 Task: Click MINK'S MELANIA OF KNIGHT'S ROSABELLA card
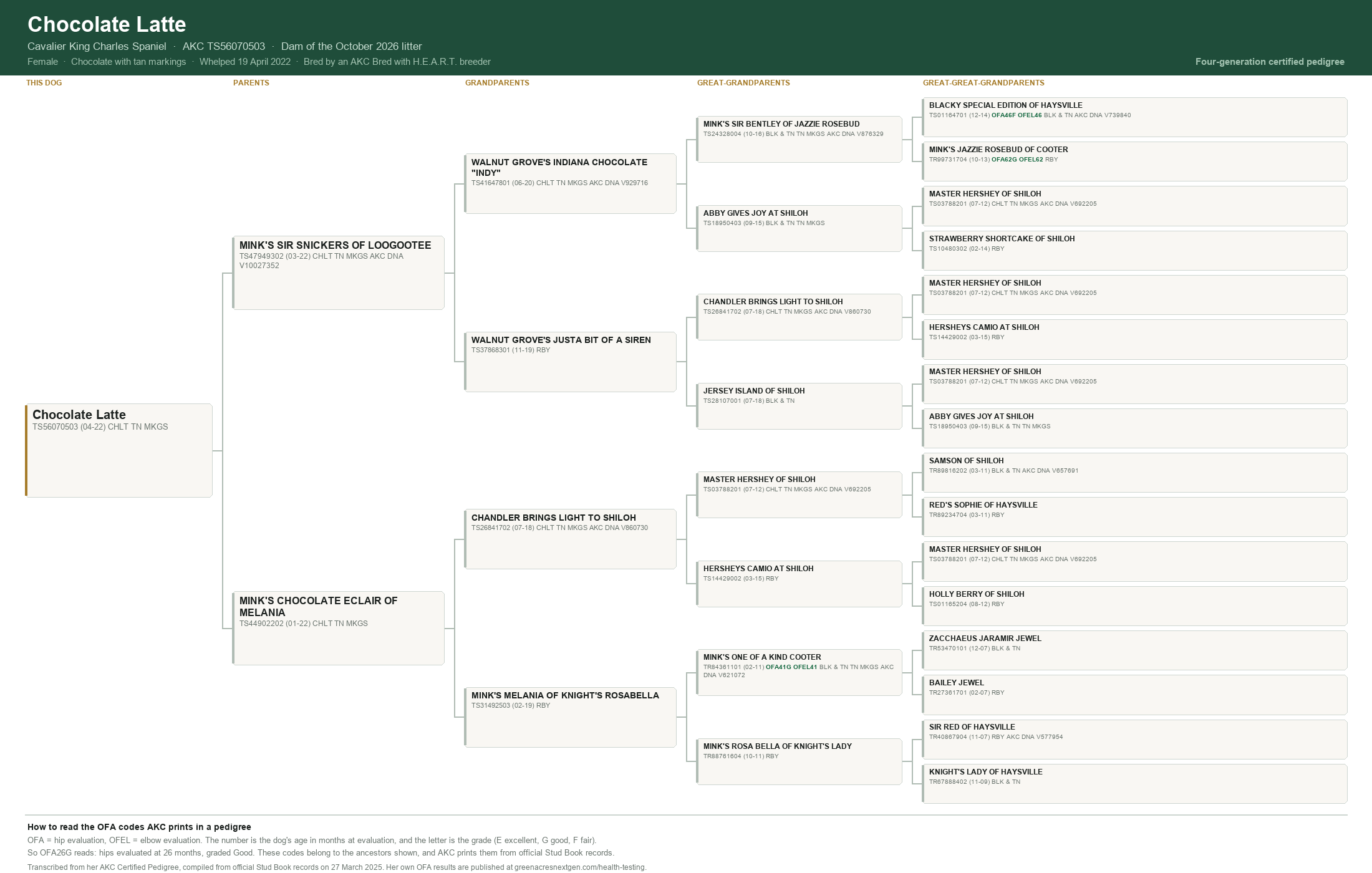(570, 717)
